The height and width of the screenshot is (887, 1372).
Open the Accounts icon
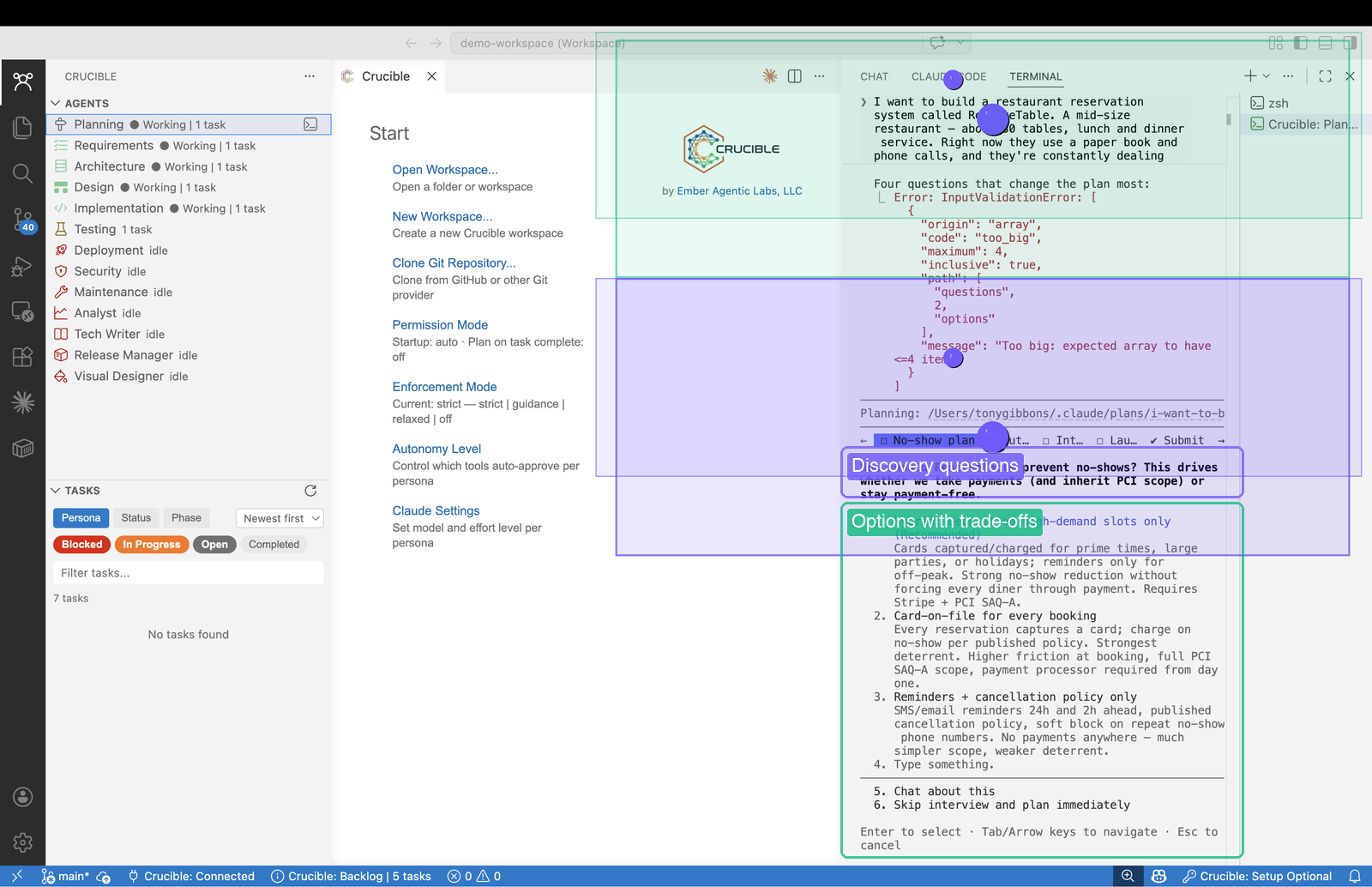23,797
